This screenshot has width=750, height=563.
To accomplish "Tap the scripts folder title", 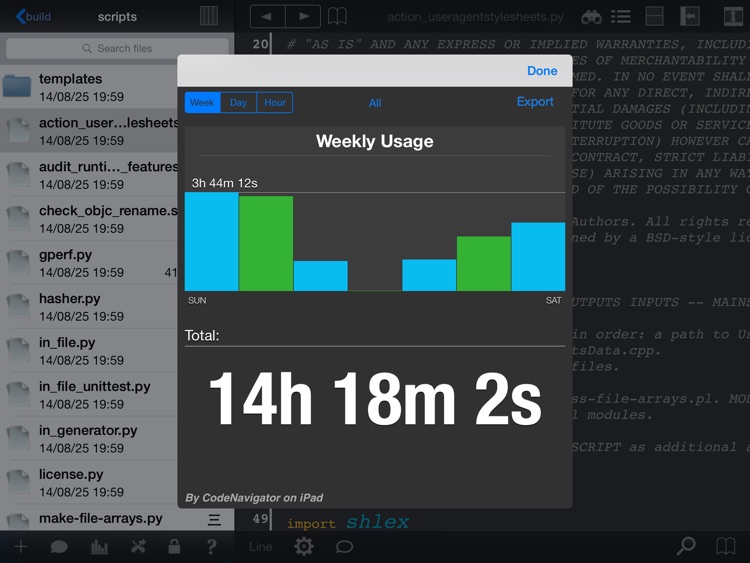I will click(117, 17).
